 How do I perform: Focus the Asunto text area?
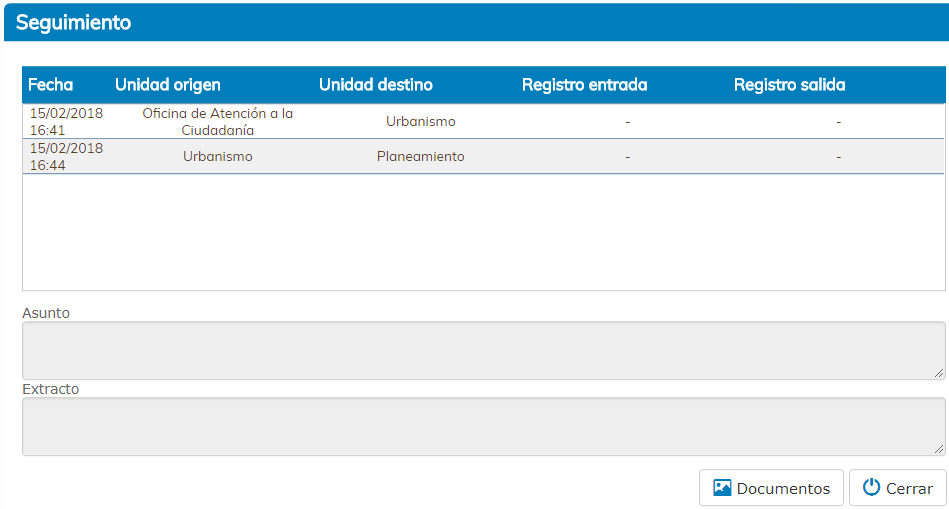tap(483, 350)
